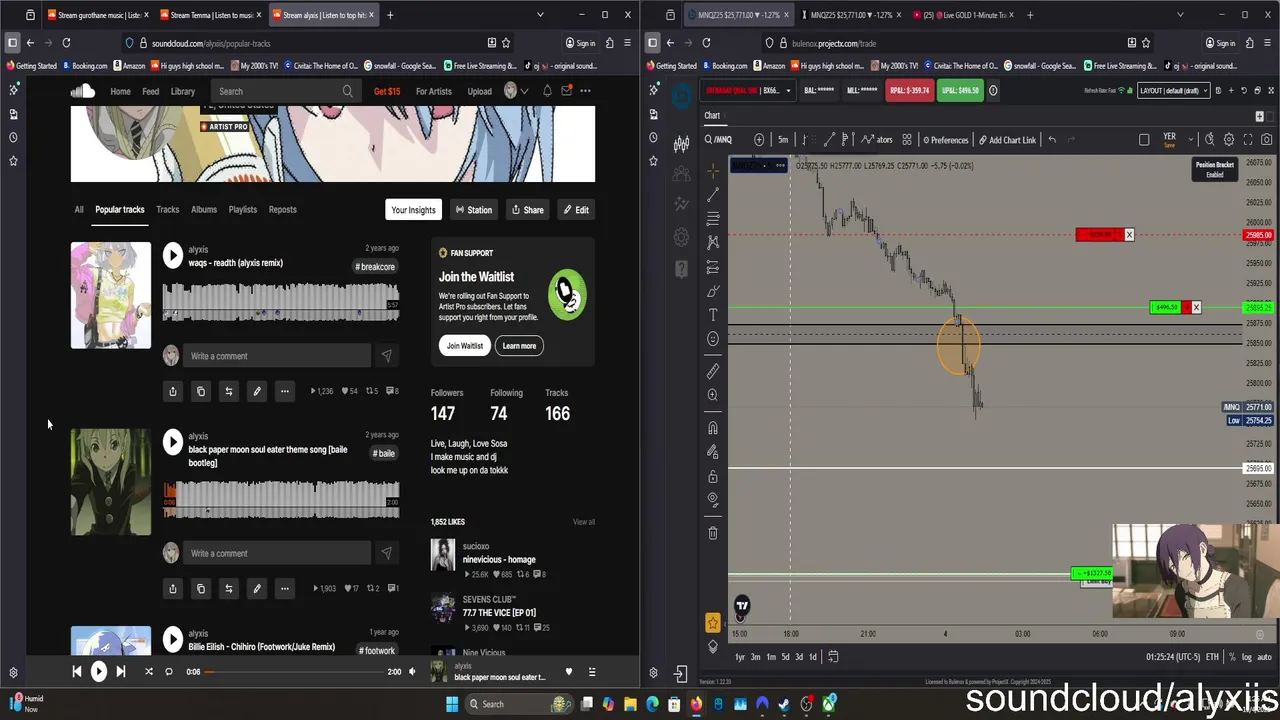Open more options for black paper moon track
The height and width of the screenshot is (720, 1280).
(x=285, y=588)
